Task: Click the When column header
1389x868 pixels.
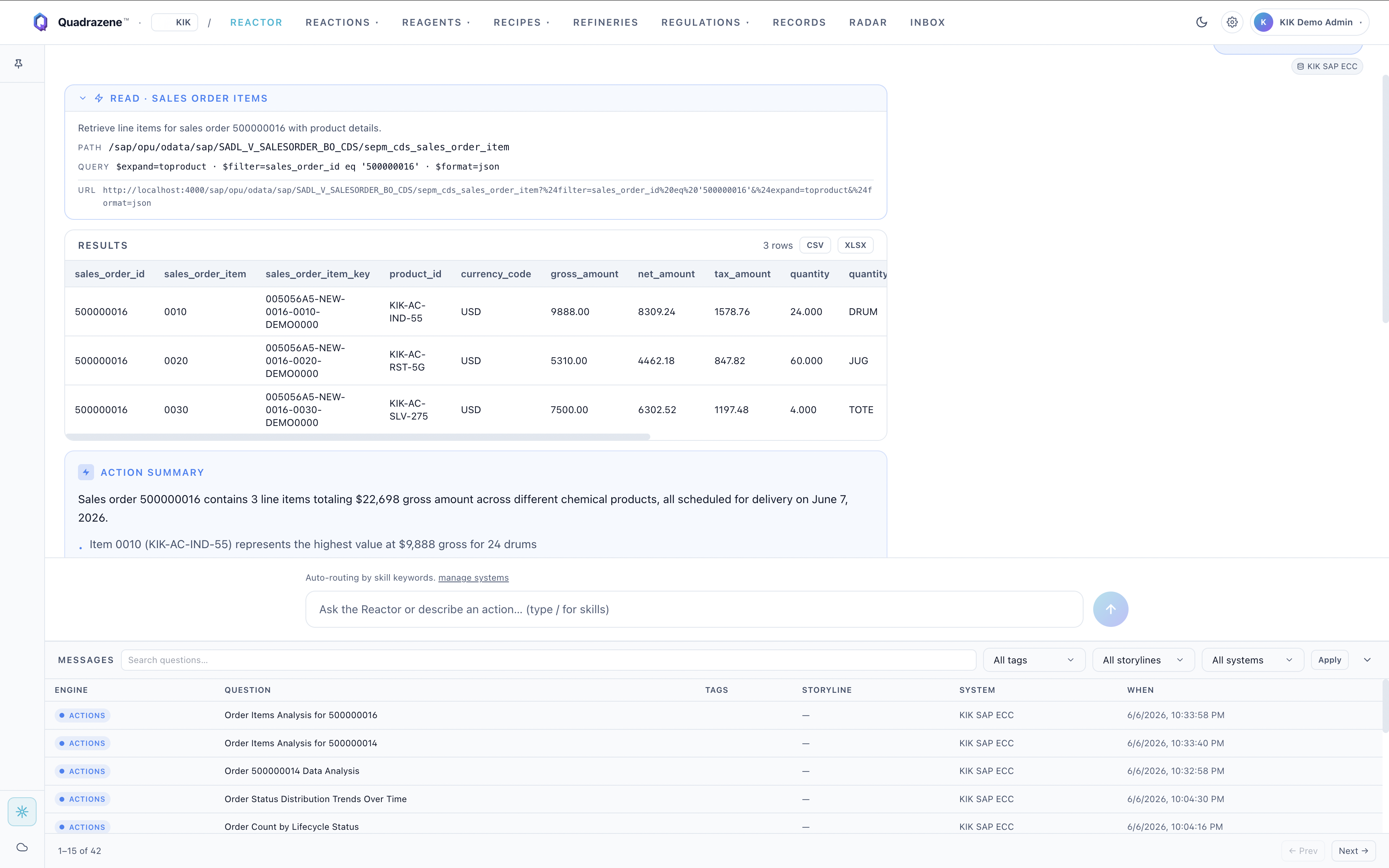Action: 1140,690
